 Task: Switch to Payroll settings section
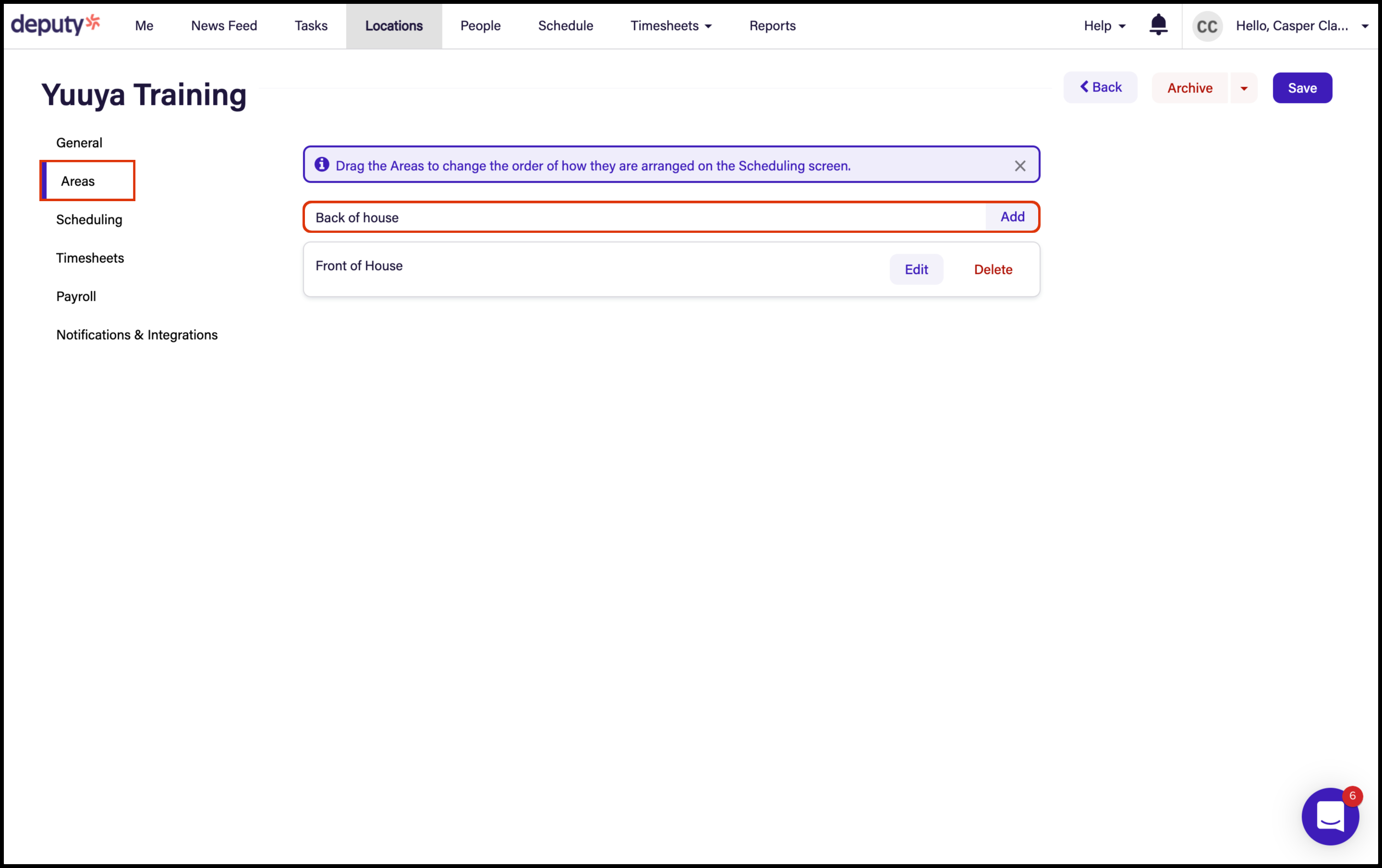coord(76,297)
